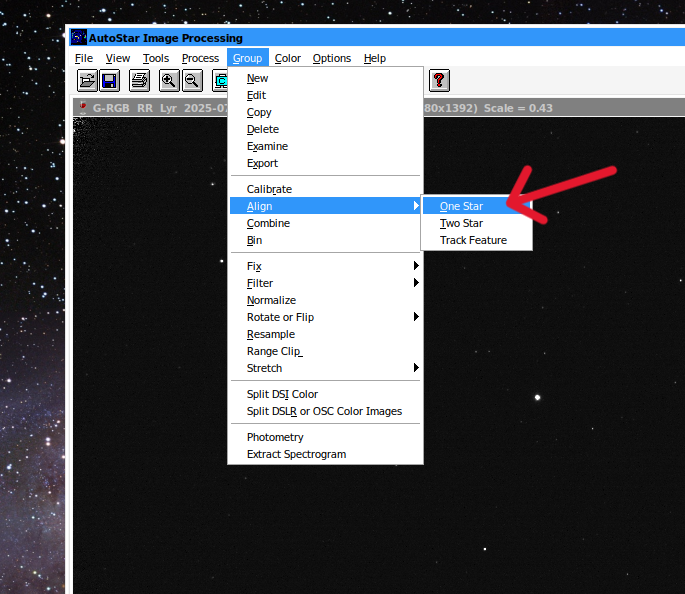Click the Open file toolbar icon
The width and height of the screenshot is (685, 594).
tap(87, 81)
